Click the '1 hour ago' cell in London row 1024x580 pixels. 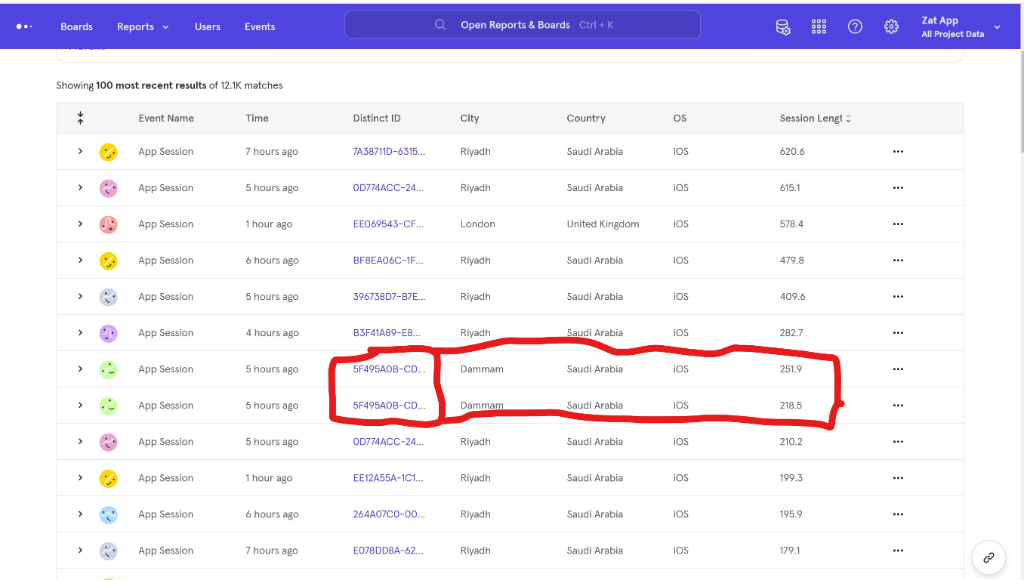(269, 224)
